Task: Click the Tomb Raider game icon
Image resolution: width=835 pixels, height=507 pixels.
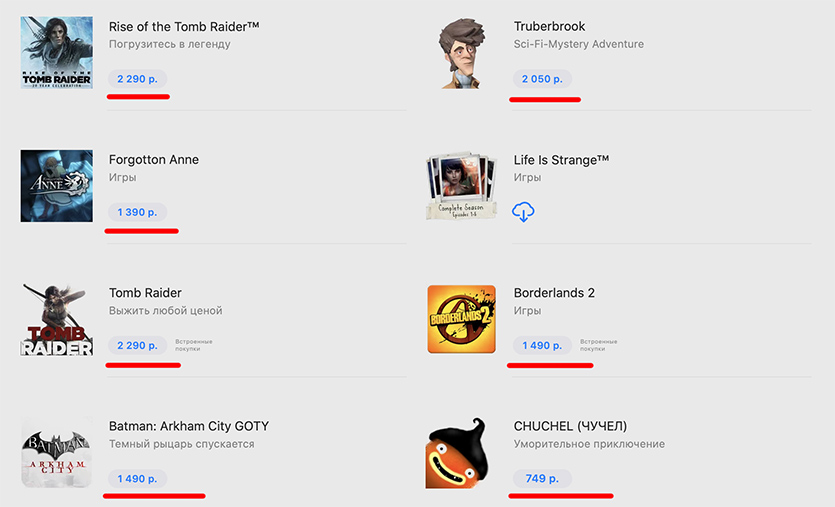Action: tap(56, 319)
